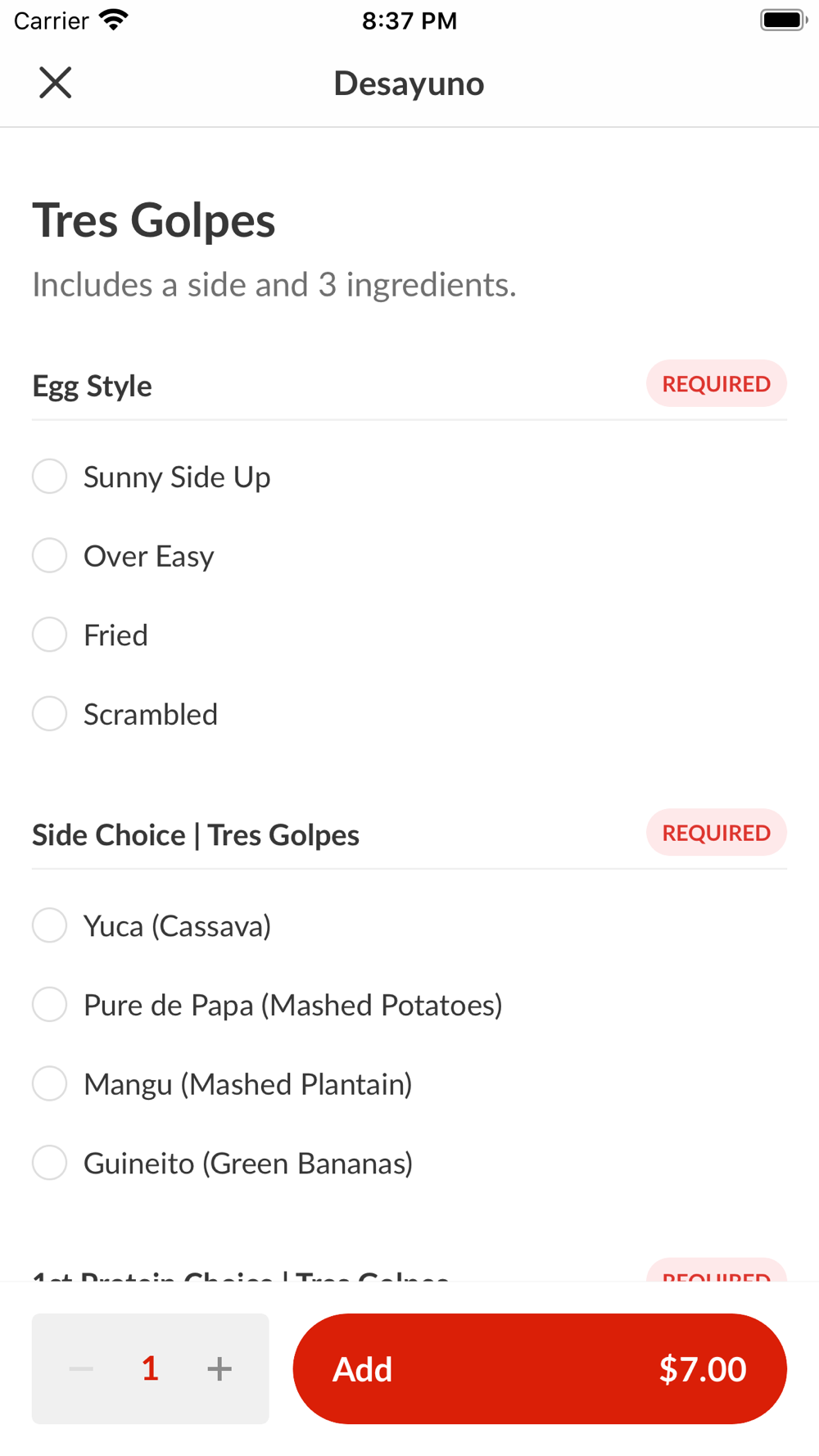
Task: Add item to order for $7.00
Action: pos(540,1368)
